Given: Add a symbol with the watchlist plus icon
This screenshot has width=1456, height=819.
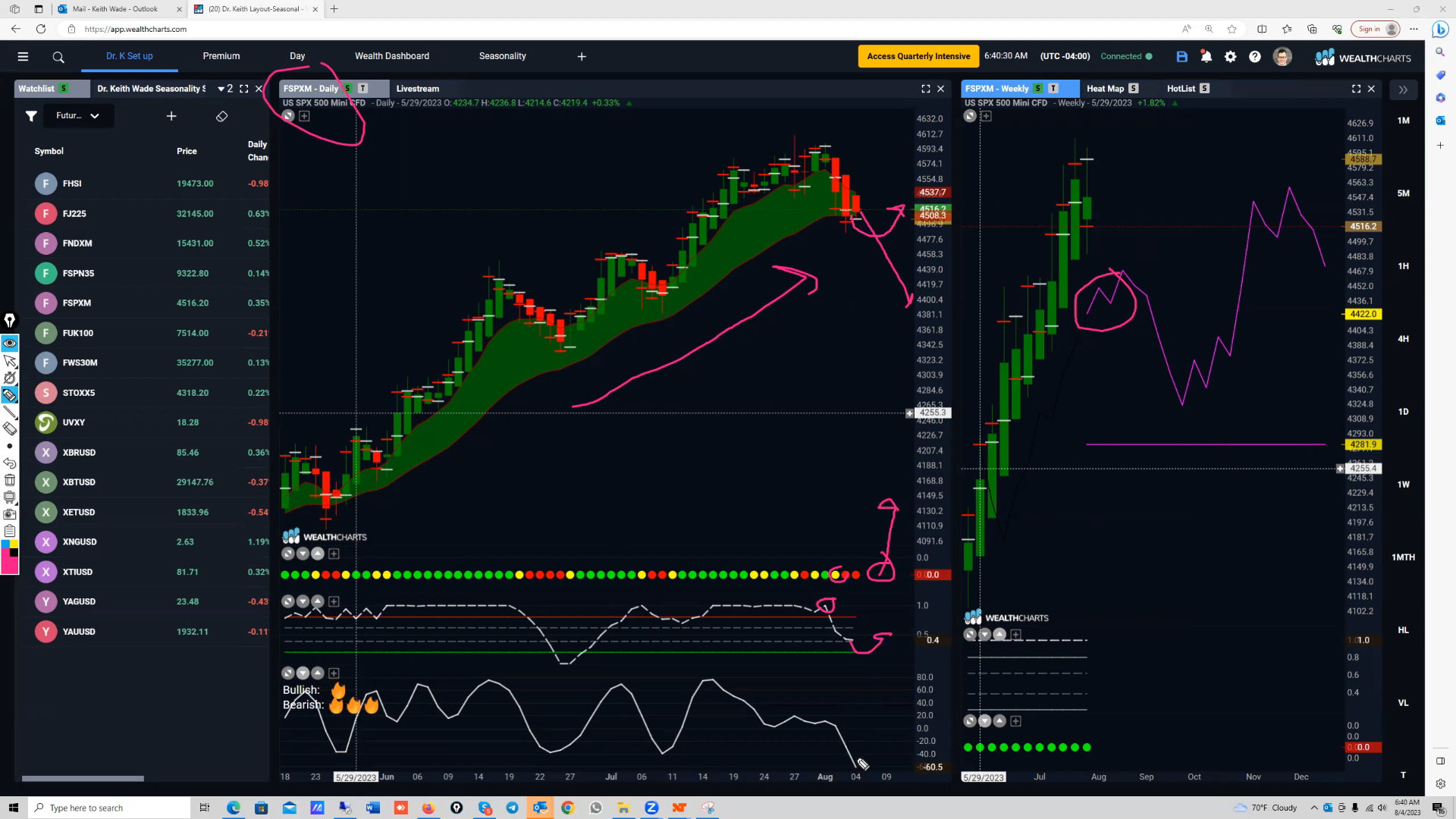Looking at the screenshot, I should coord(171,116).
